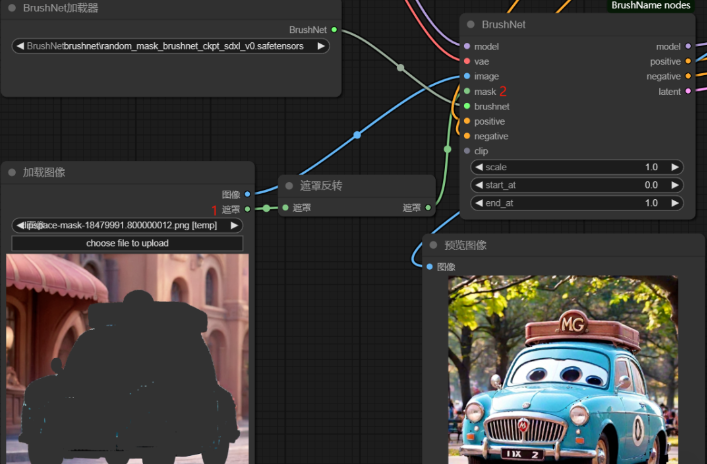This screenshot has width=707, height=464.
Task: Select previous image in 加载图像 node
Action: (x=20, y=225)
